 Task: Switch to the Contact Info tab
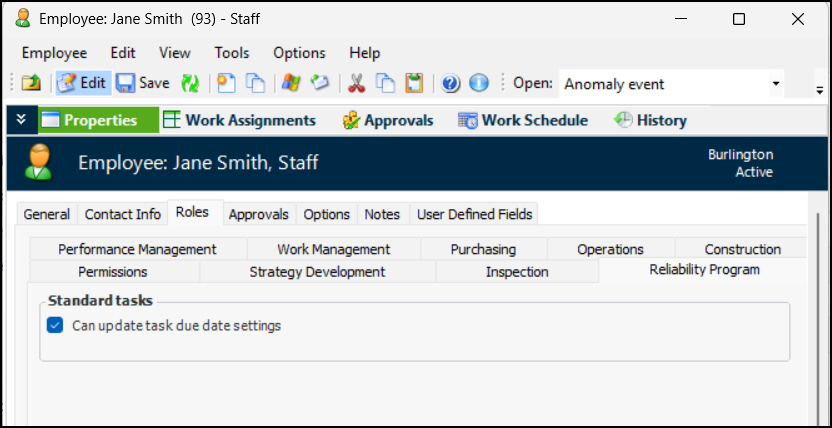click(x=122, y=214)
